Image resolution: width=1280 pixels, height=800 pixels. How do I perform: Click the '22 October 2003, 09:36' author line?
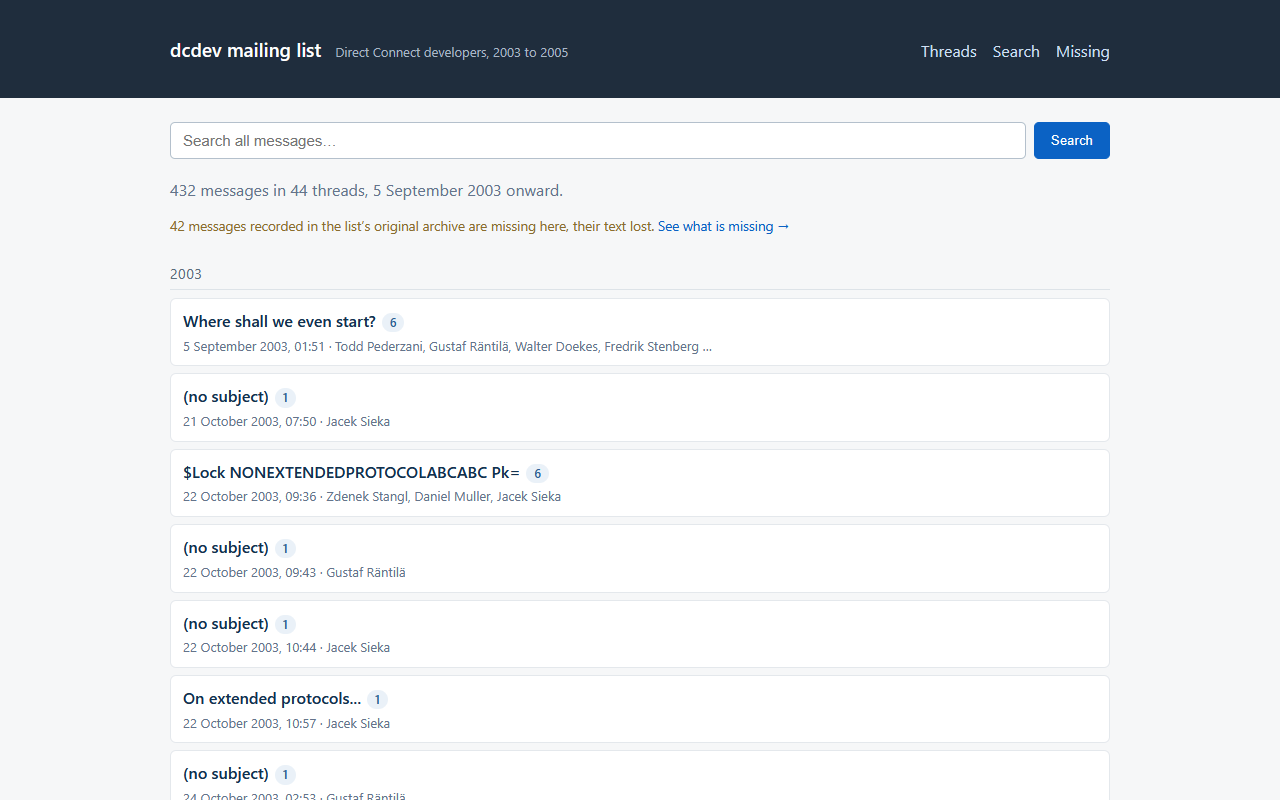tap(372, 497)
